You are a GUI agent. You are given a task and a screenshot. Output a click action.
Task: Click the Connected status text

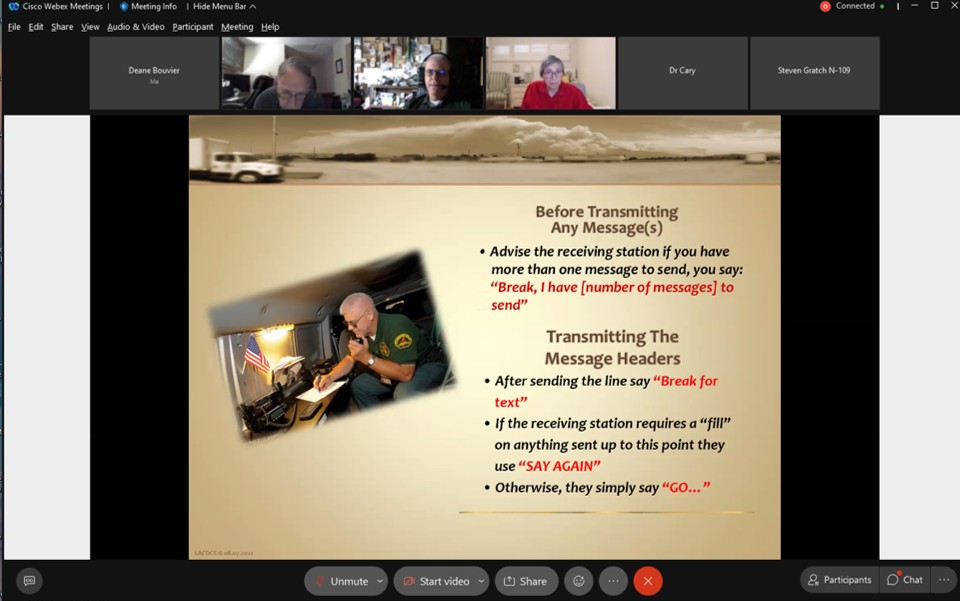pyautogui.click(x=855, y=6)
